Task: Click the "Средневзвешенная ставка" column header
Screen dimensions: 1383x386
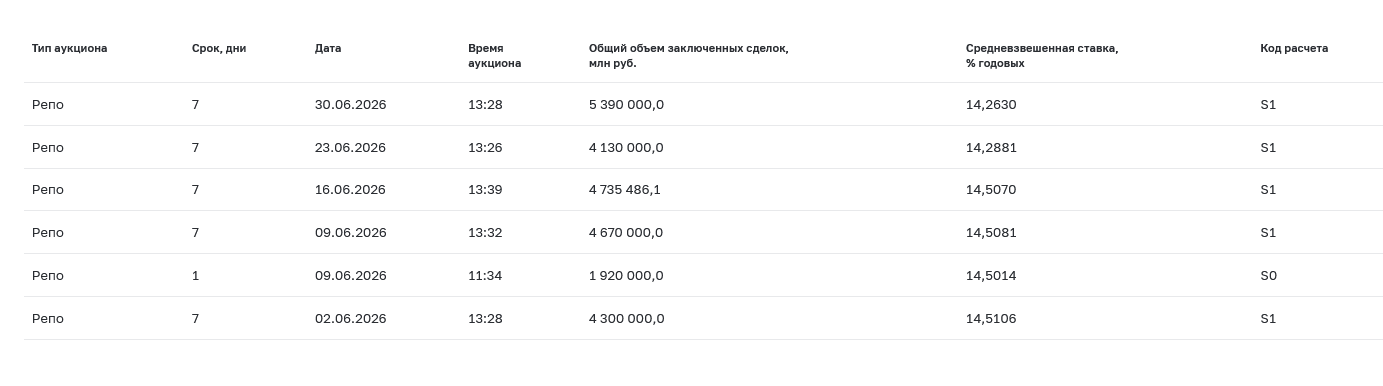Action: [x=1042, y=55]
